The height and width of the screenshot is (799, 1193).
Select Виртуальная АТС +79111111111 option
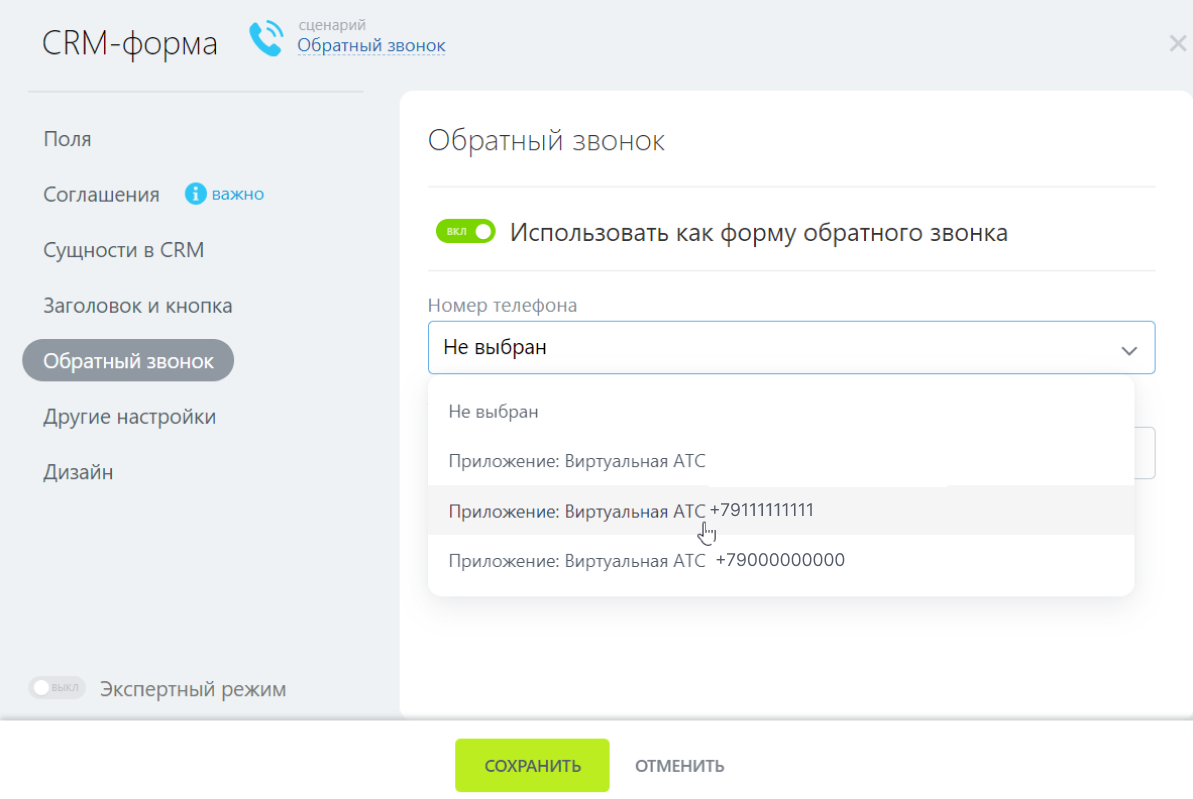click(x=630, y=511)
